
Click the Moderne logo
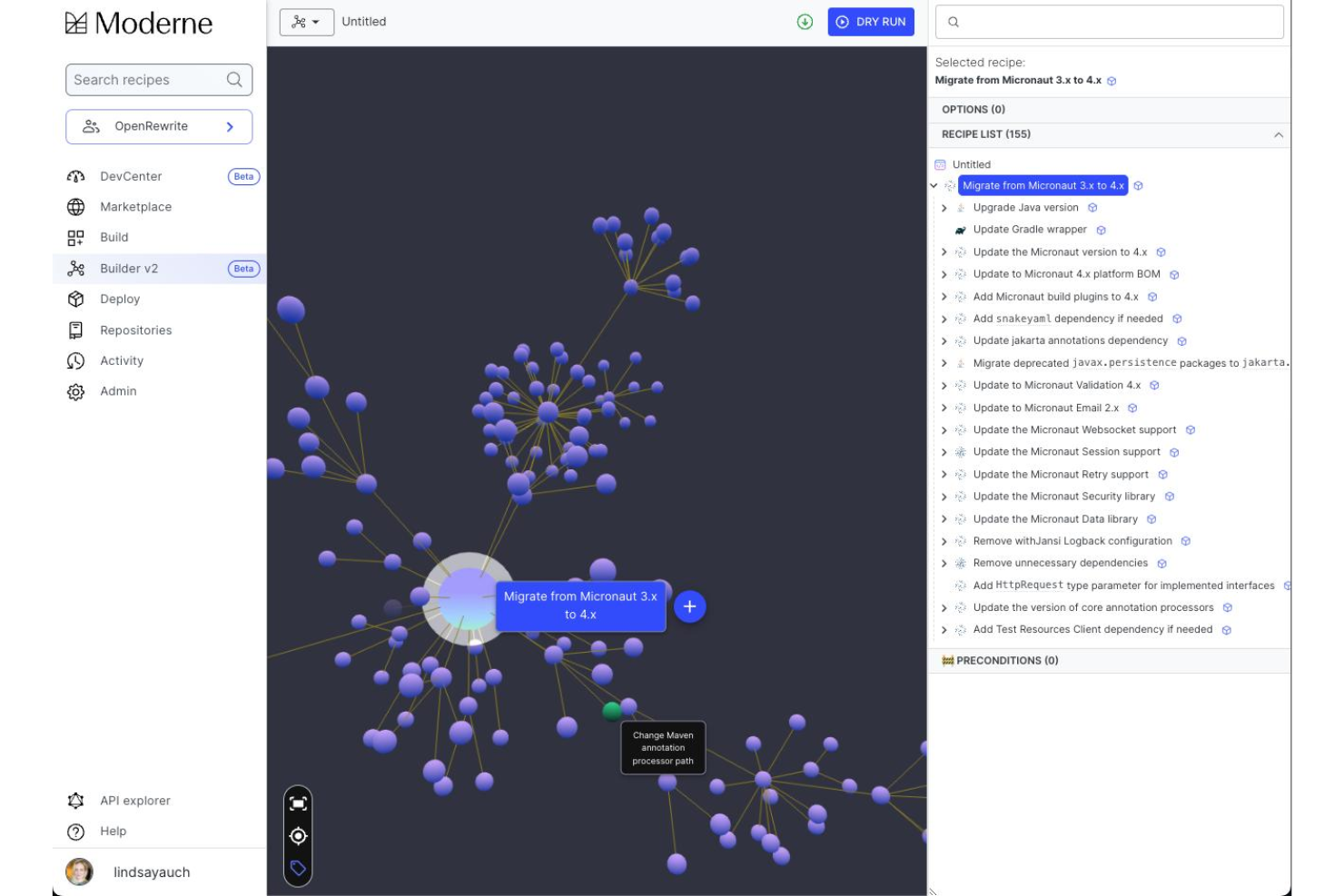click(x=139, y=23)
